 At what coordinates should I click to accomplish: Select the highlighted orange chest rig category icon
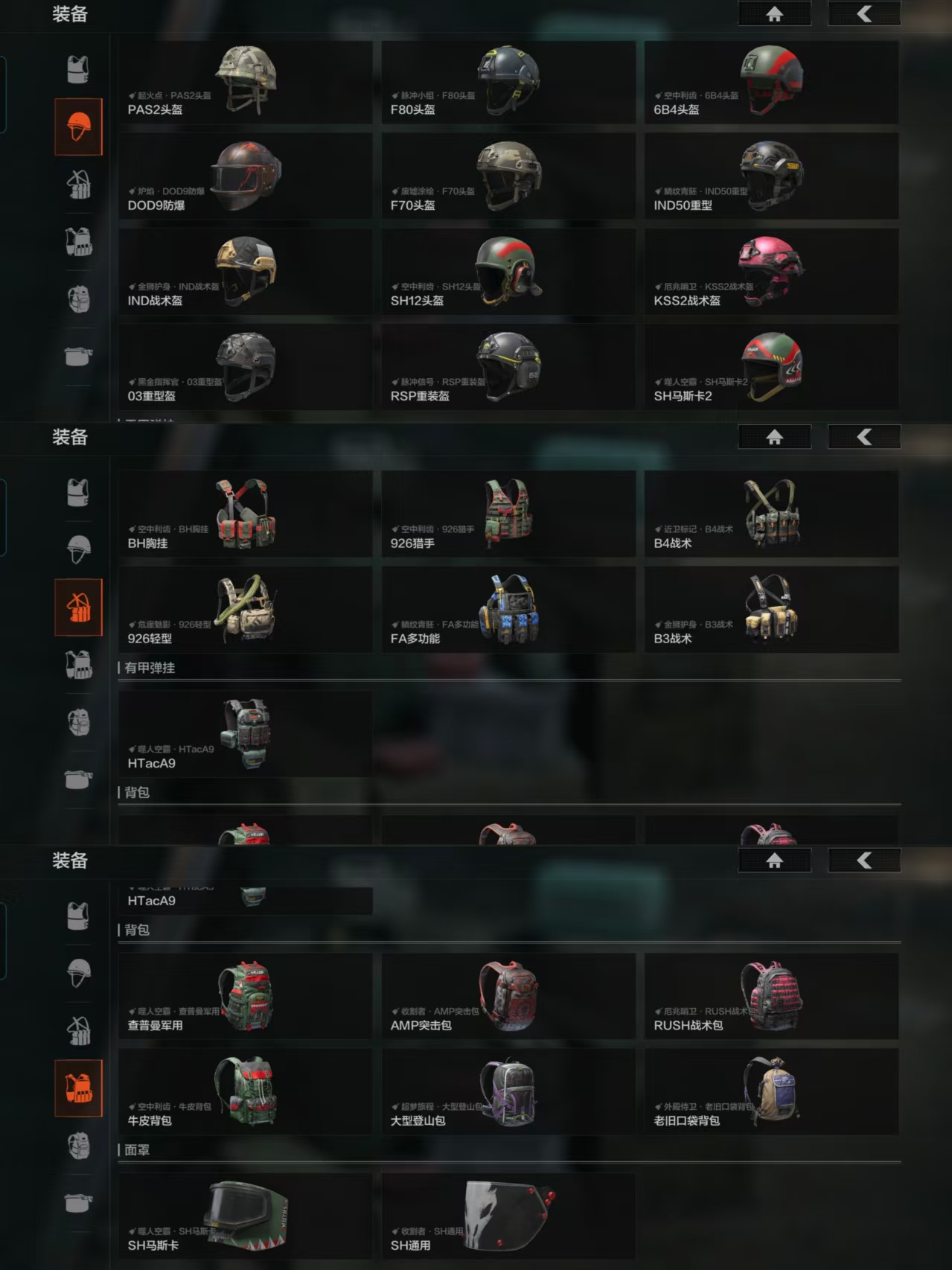click(x=78, y=607)
